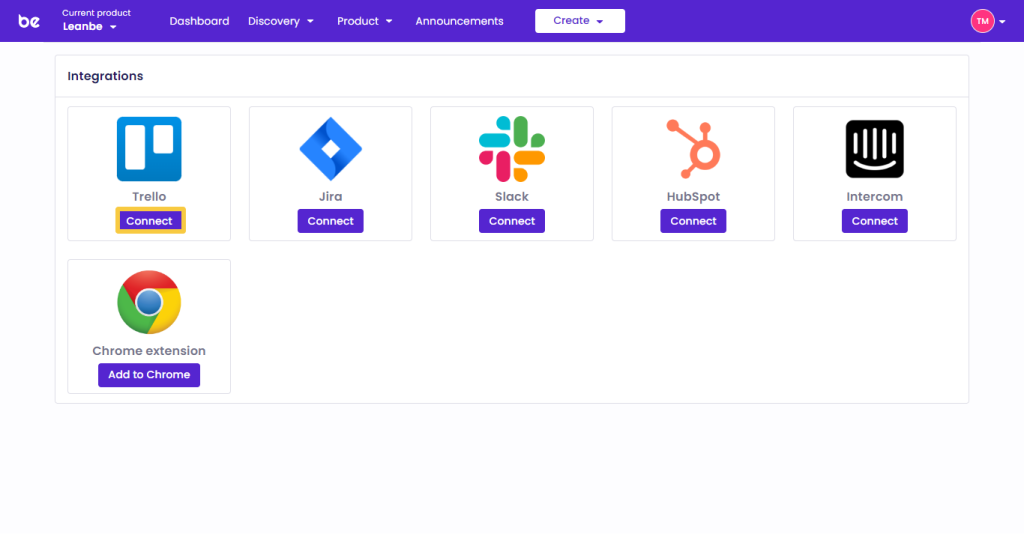This screenshot has height=534, width=1024.
Task: Click the HubSpot logo icon
Action: coord(693,148)
